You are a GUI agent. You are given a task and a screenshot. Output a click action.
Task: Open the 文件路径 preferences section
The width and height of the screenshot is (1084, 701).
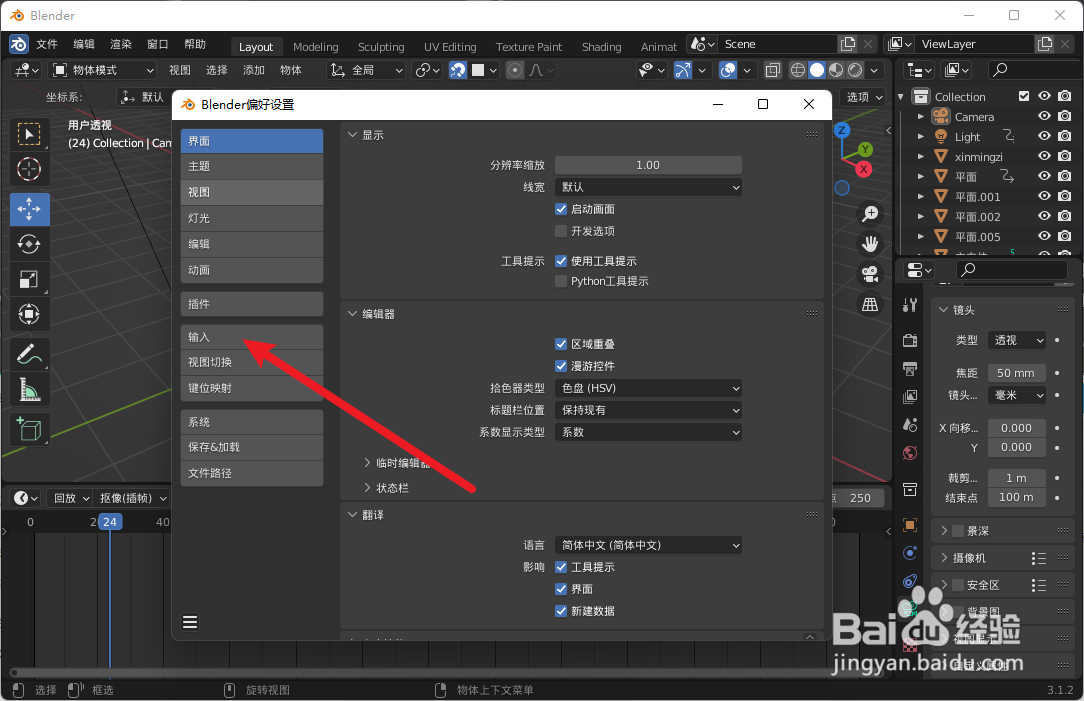252,474
